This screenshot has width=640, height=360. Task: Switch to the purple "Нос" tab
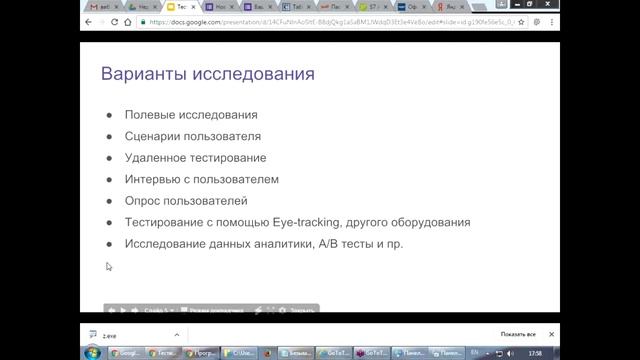[219, 7]
